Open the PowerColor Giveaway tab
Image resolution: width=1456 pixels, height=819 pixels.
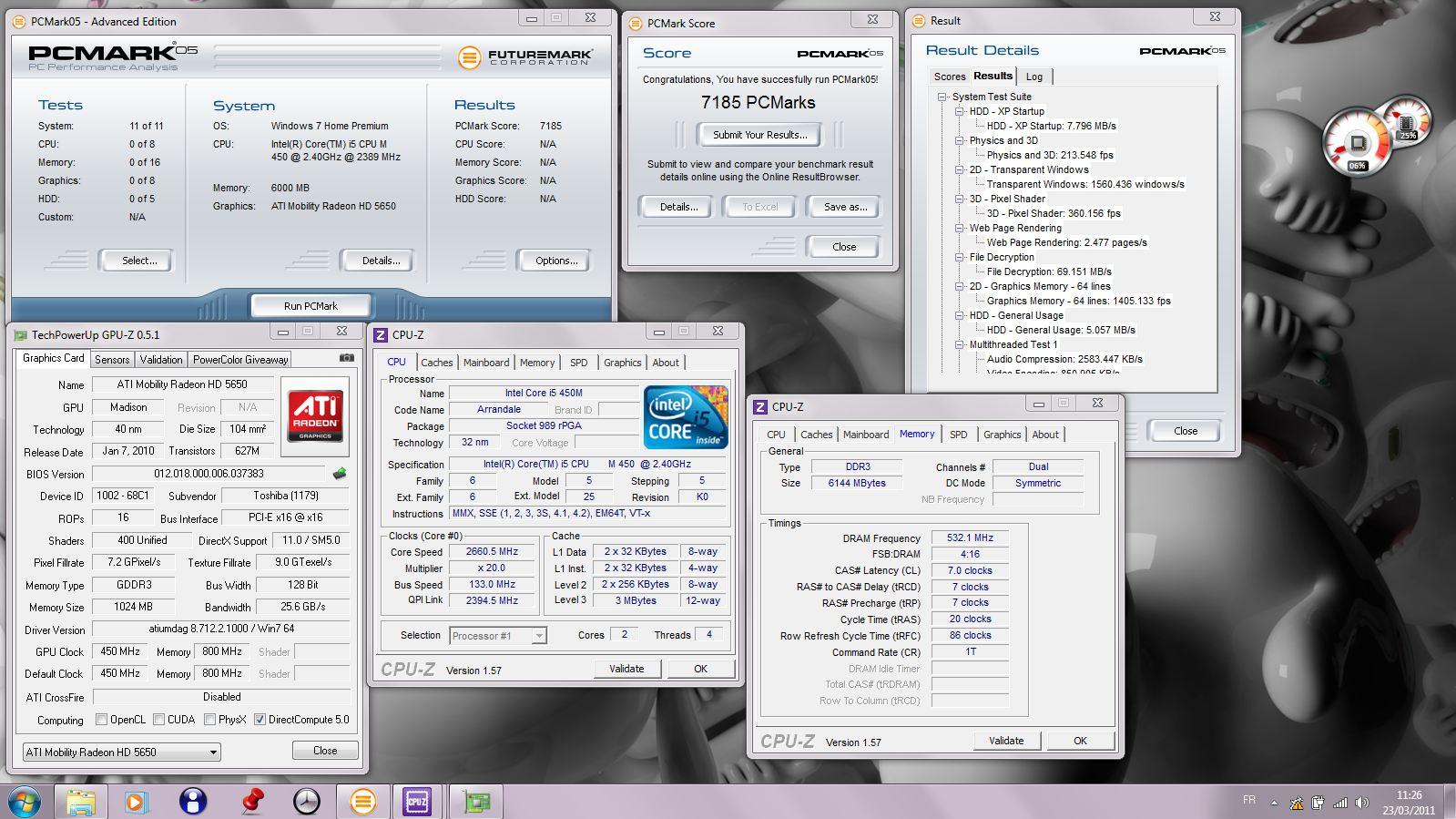(x=240, y=360)
